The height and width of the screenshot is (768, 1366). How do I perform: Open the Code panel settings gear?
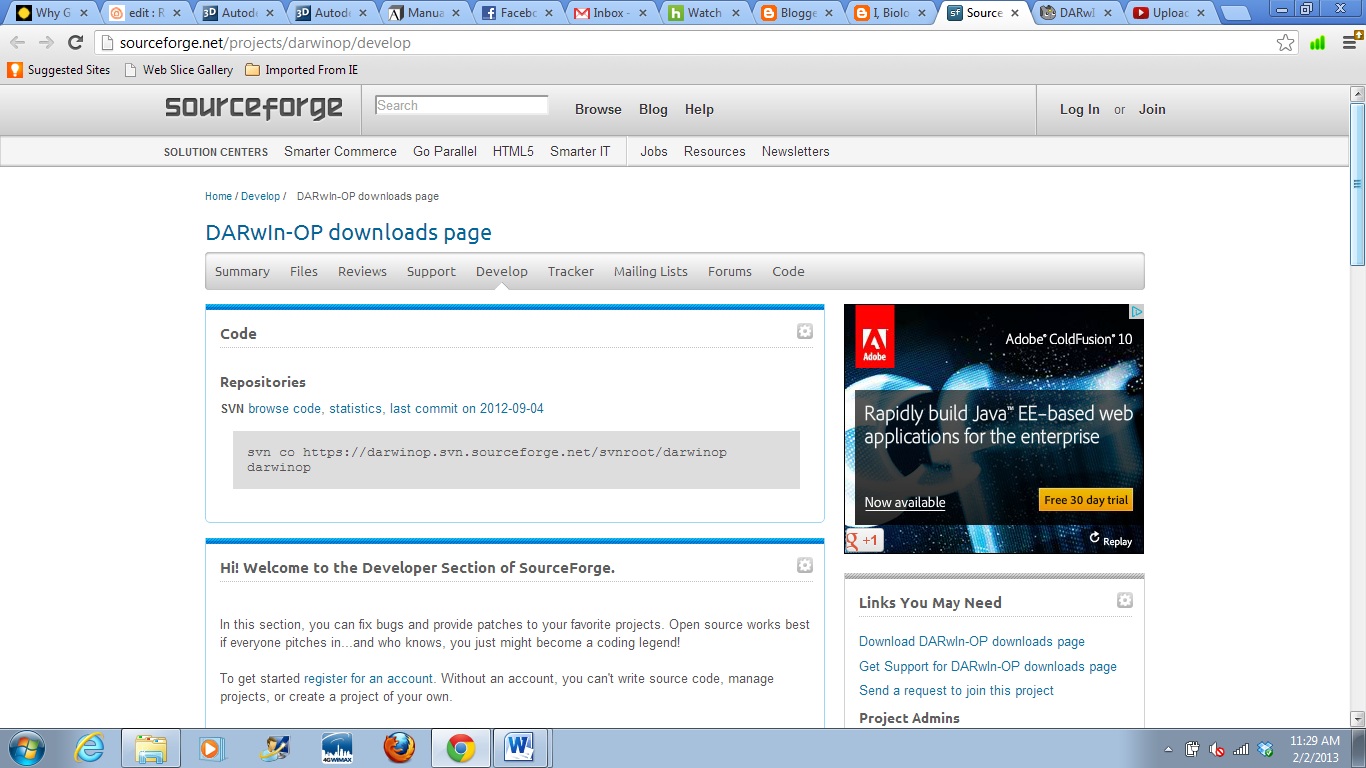pyautogui.click(x=805, y=331)
